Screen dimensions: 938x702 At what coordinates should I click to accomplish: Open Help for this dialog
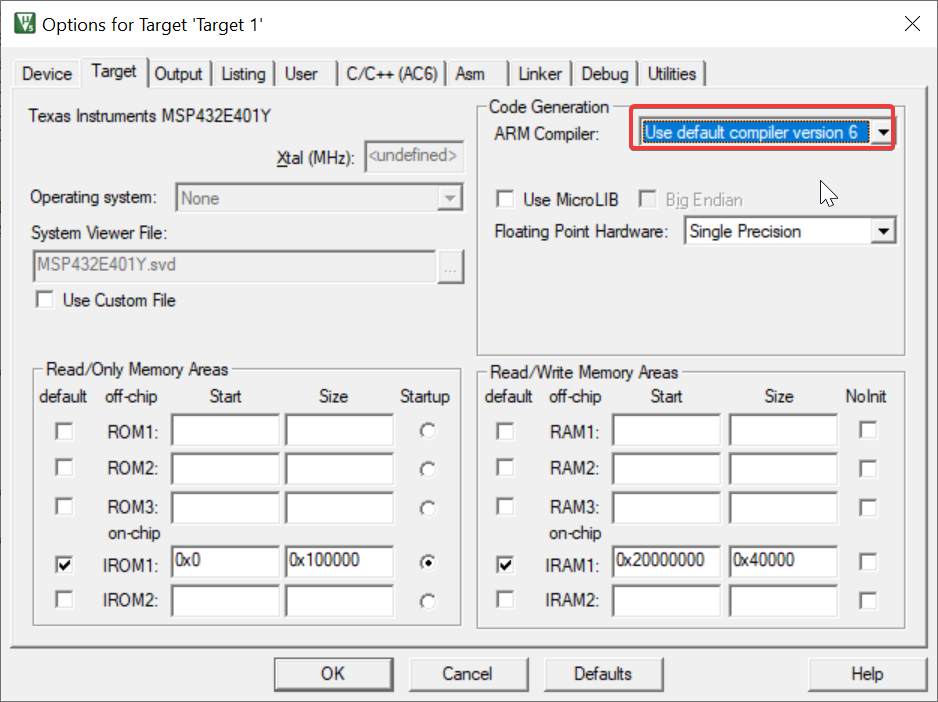(x=868, y=674)
